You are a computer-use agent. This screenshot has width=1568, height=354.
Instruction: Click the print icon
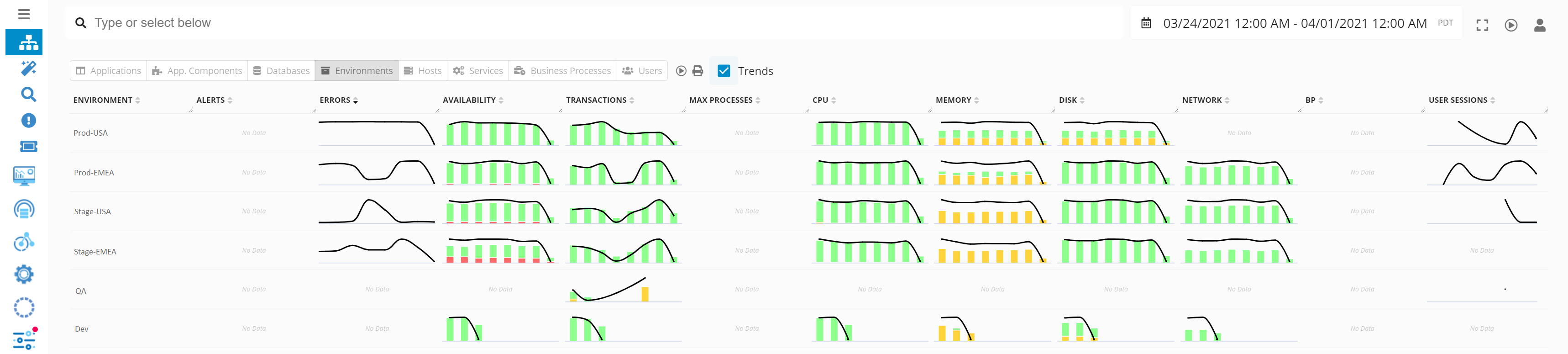click(697, 71)
